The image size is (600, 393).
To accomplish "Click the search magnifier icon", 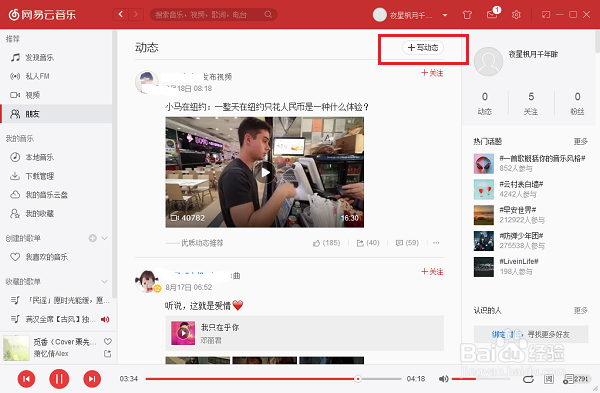I will point(268,15).
